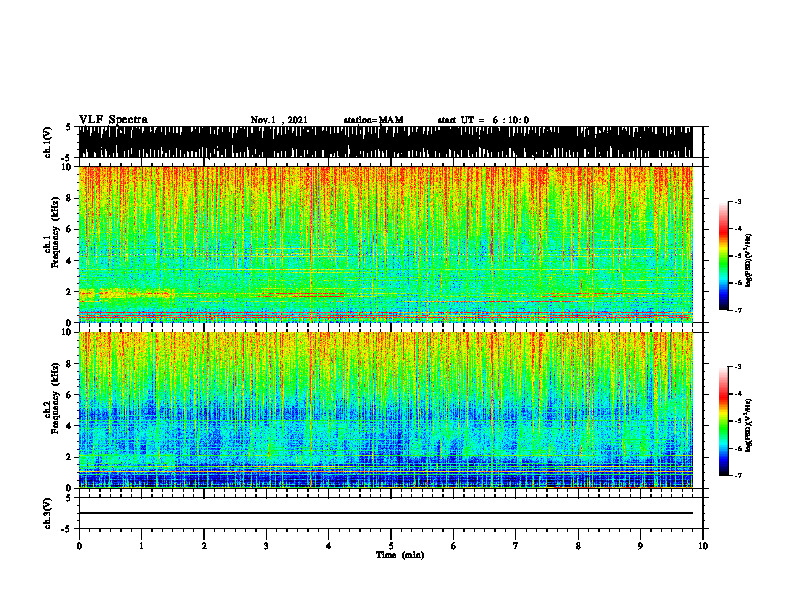Viewport: 792px width, 612px height.
Task: Click the "VLF Spectra" plot title
Action: coord(113,119)
